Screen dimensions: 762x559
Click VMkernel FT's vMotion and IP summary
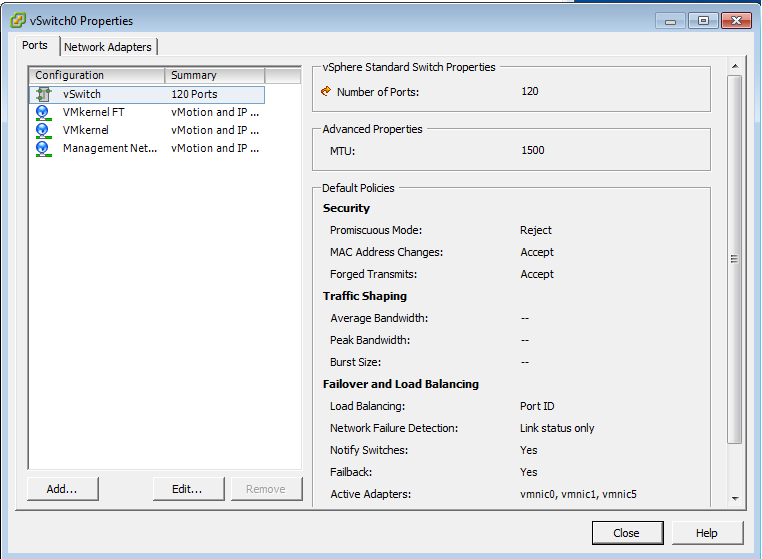215,112
